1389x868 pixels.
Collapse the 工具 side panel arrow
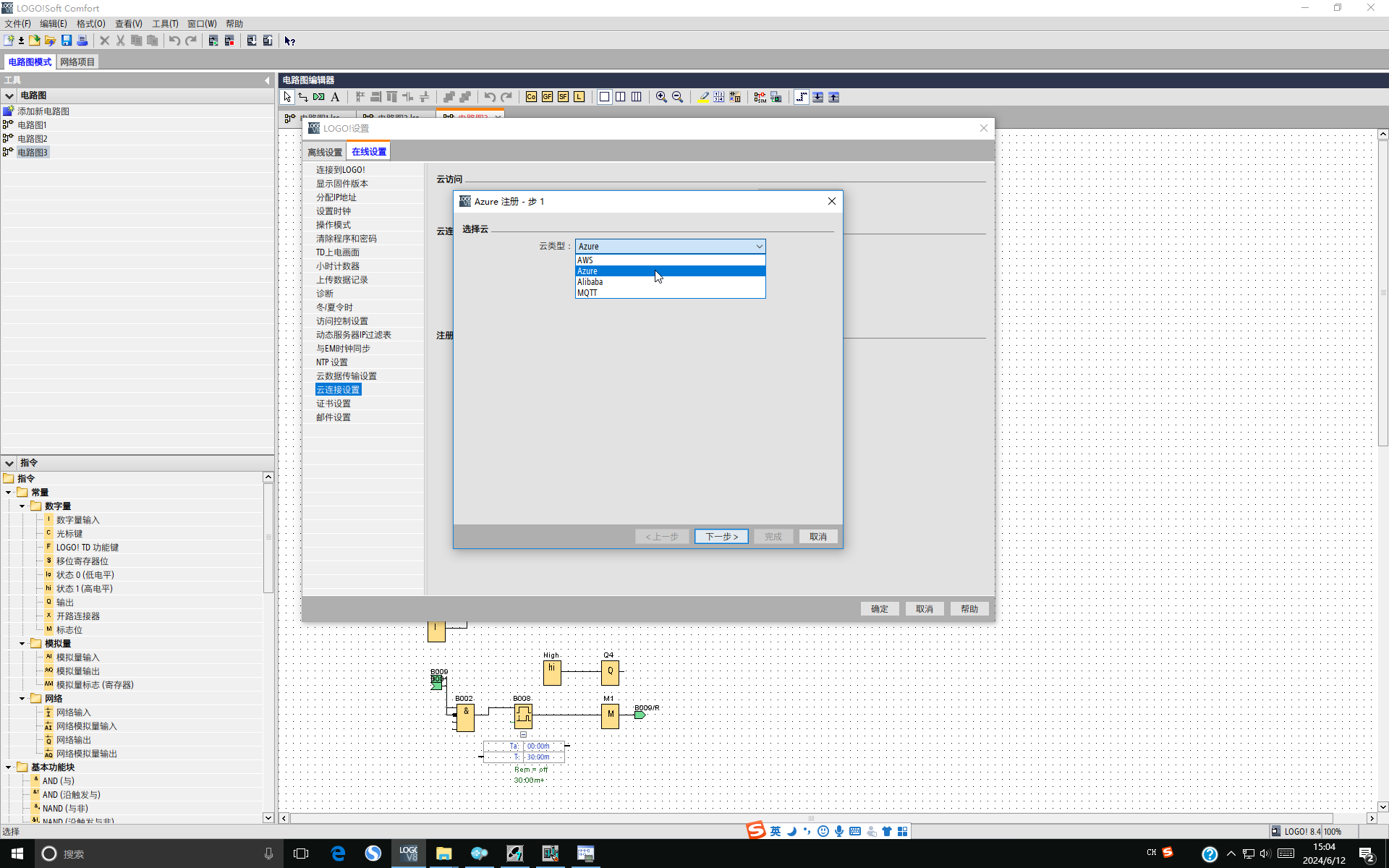[268, 80]
